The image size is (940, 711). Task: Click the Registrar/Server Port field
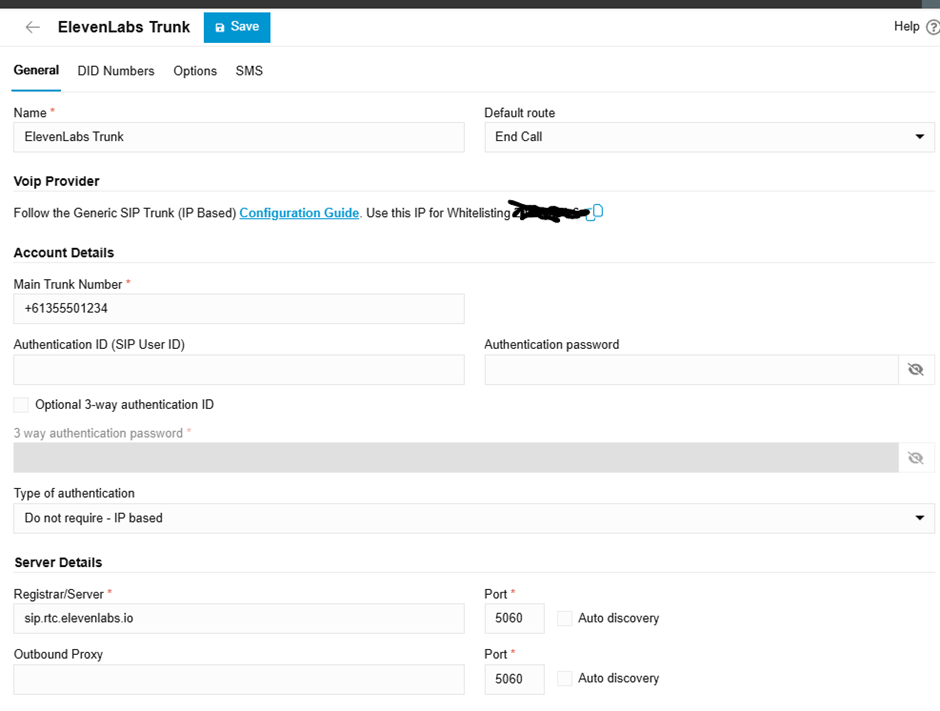[514, 618]
